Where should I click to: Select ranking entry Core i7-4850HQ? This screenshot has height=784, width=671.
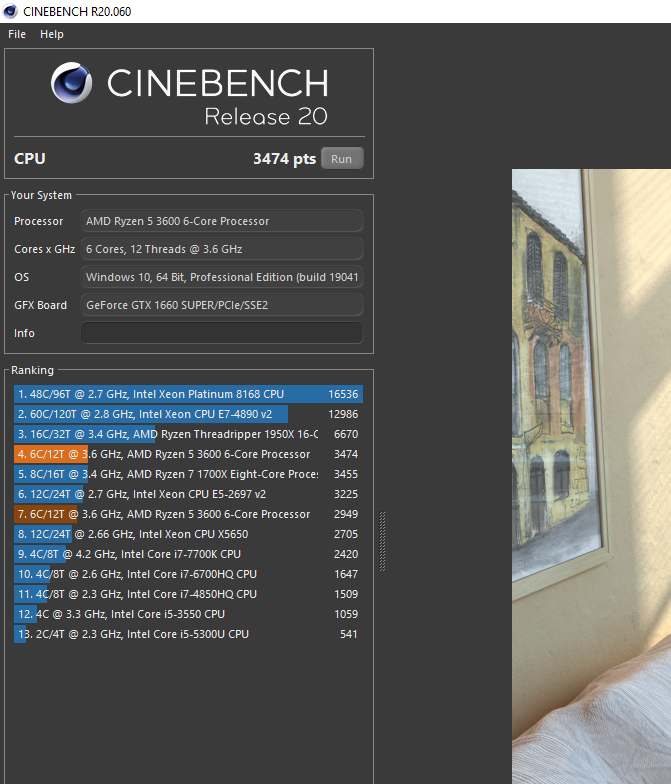pos(188,594)
